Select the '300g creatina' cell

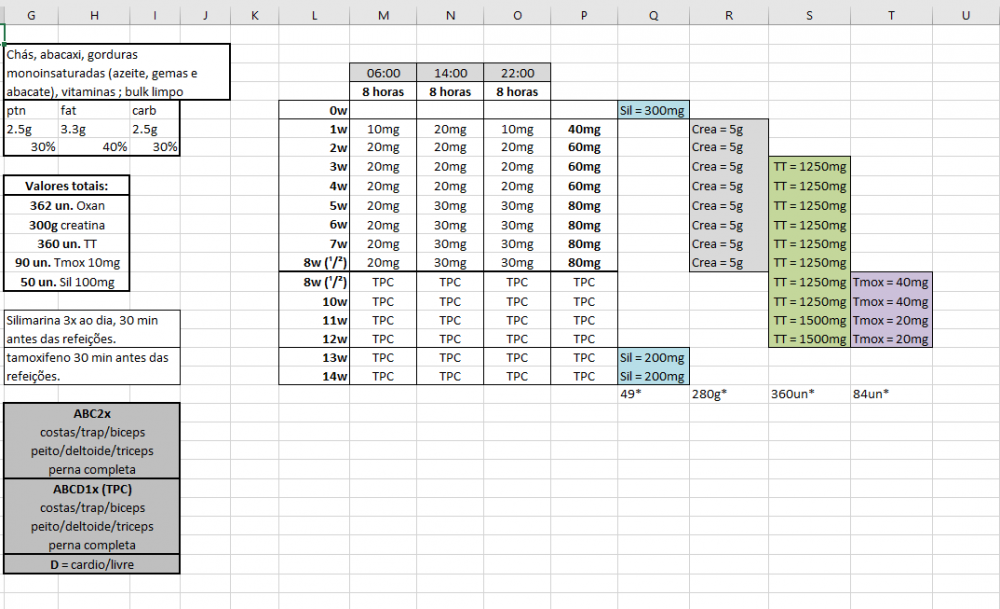point(66,225)
